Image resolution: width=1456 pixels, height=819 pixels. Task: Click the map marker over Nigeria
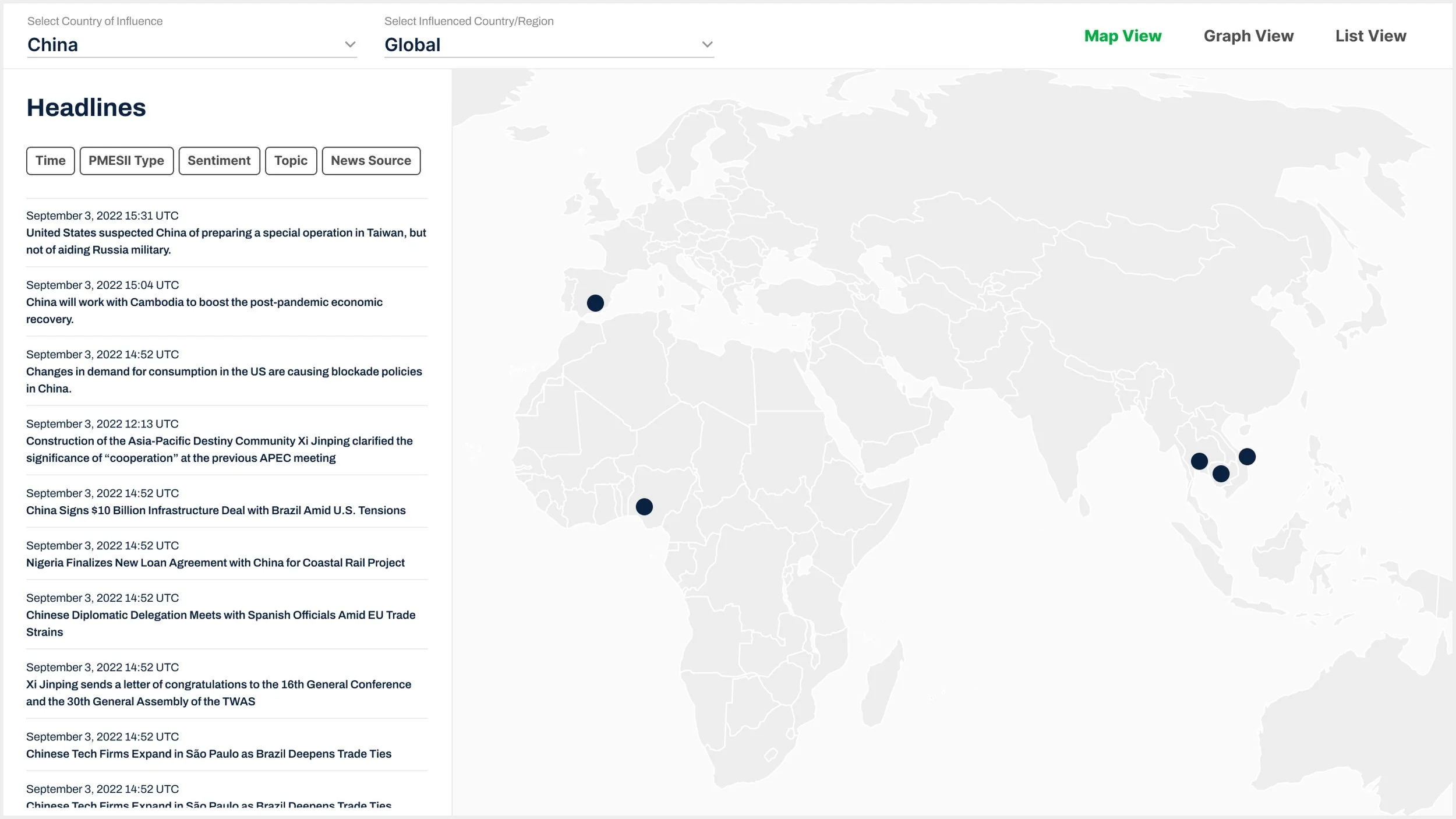(x=644, y=507)
